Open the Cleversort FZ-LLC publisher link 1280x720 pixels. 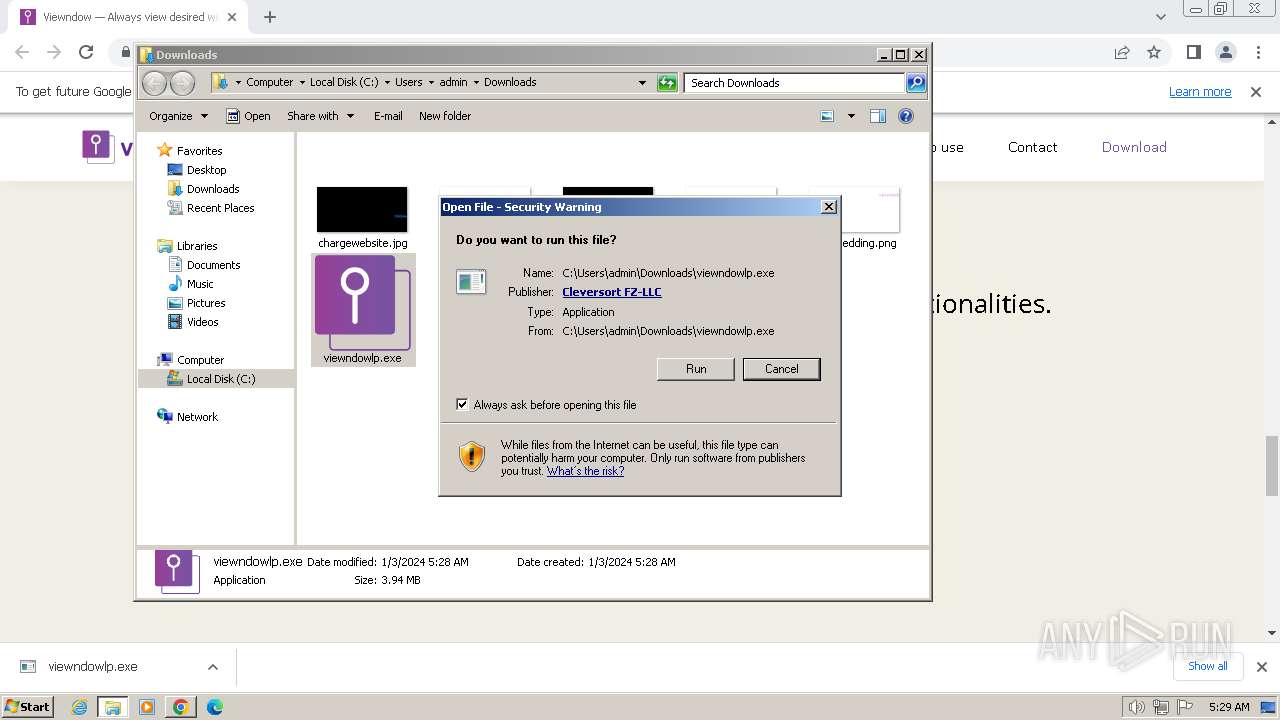coord(612,292)
